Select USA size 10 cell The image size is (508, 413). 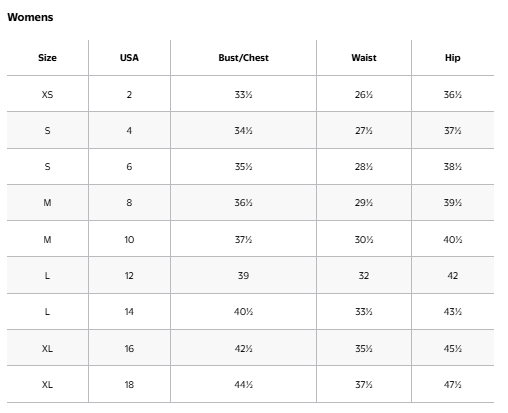pyautogui.click(x=129, y=240)
